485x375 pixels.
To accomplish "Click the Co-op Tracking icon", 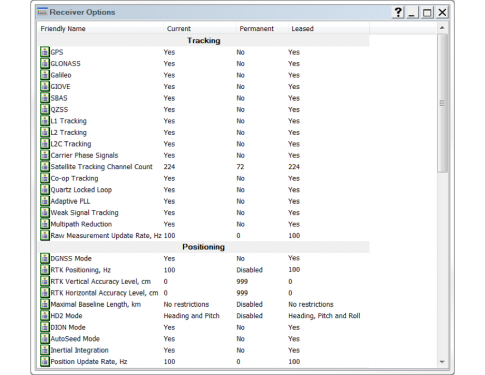I will click(45, 178).
